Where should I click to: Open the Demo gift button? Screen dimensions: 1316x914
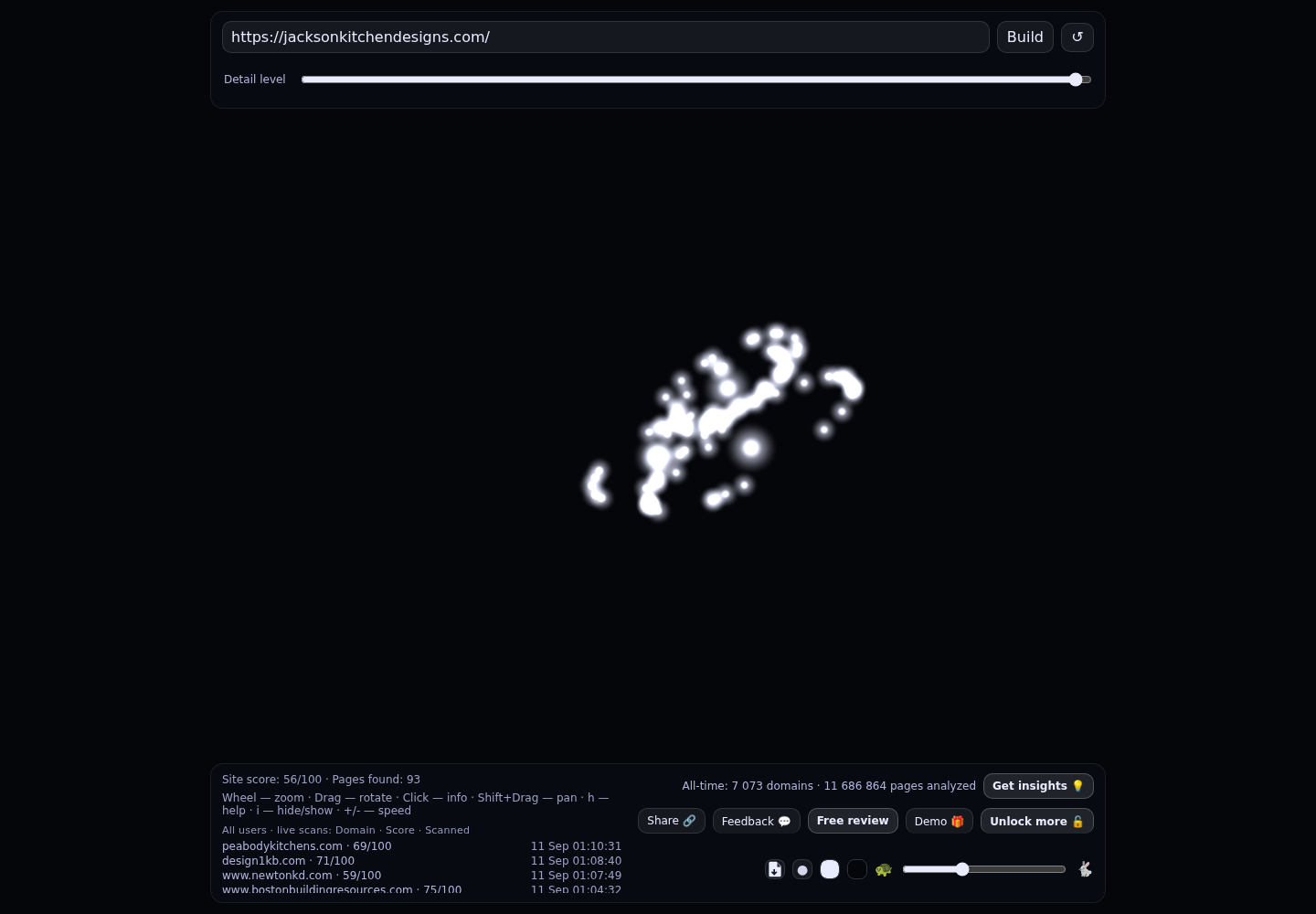pos(939,821)
